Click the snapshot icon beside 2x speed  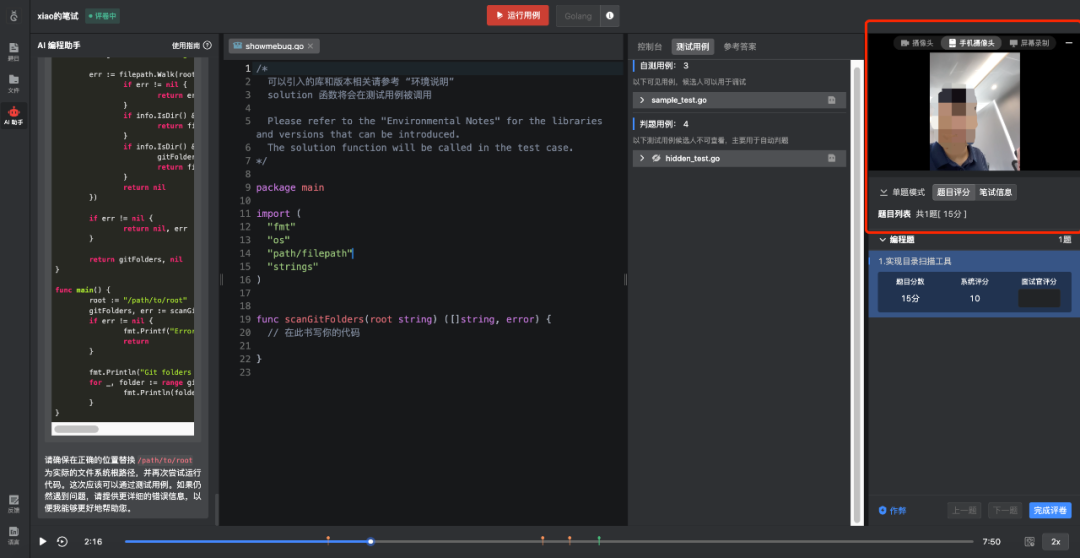click(x=1030, y=541)
